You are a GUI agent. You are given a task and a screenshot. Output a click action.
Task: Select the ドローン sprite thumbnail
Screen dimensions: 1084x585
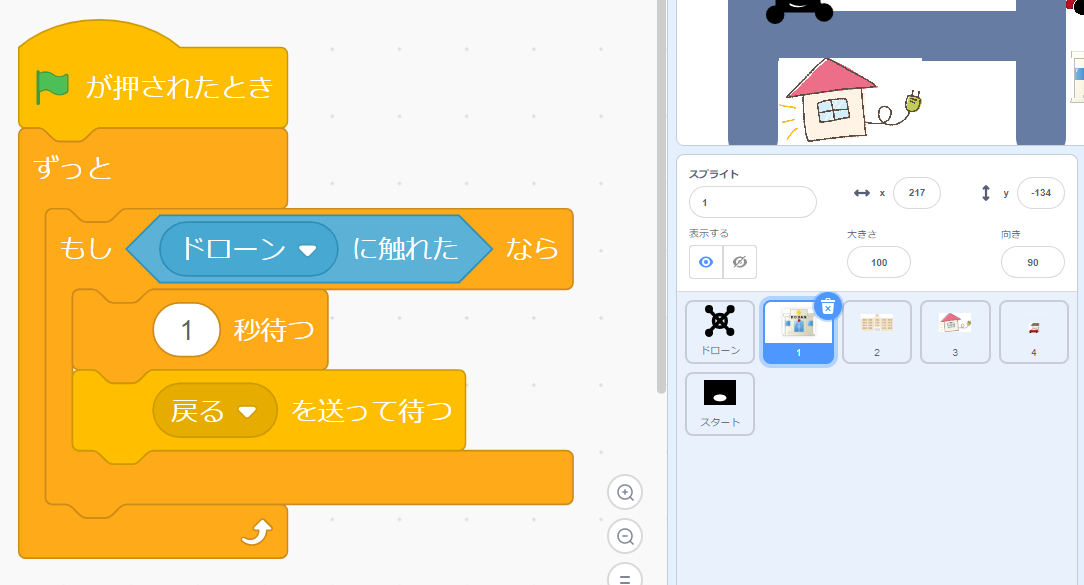point(720,331)
